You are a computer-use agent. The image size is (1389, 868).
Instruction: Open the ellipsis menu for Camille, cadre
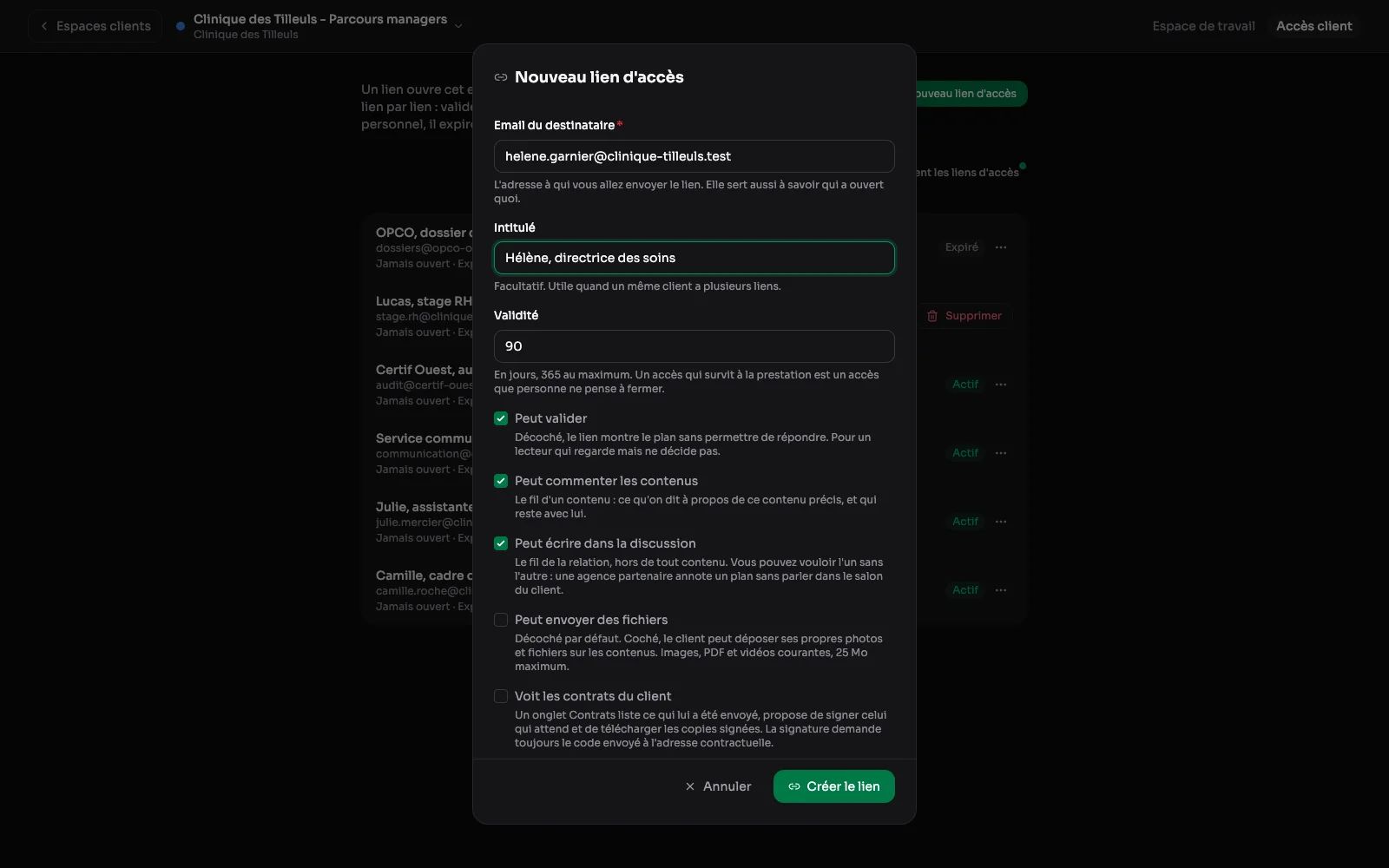(1001, 590)
